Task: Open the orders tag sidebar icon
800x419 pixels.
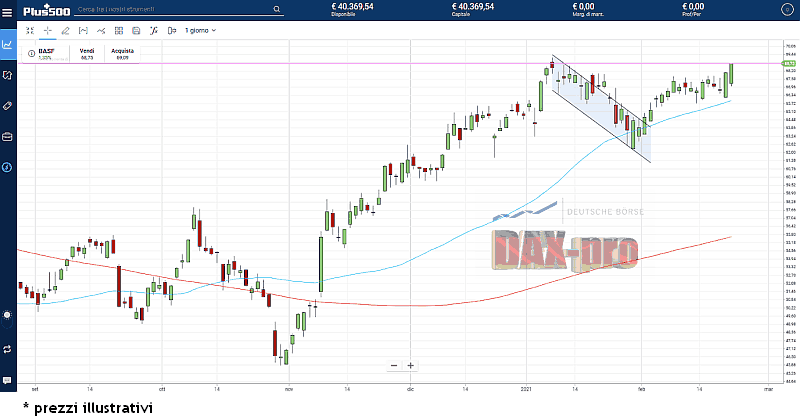Action: point(7,106)
